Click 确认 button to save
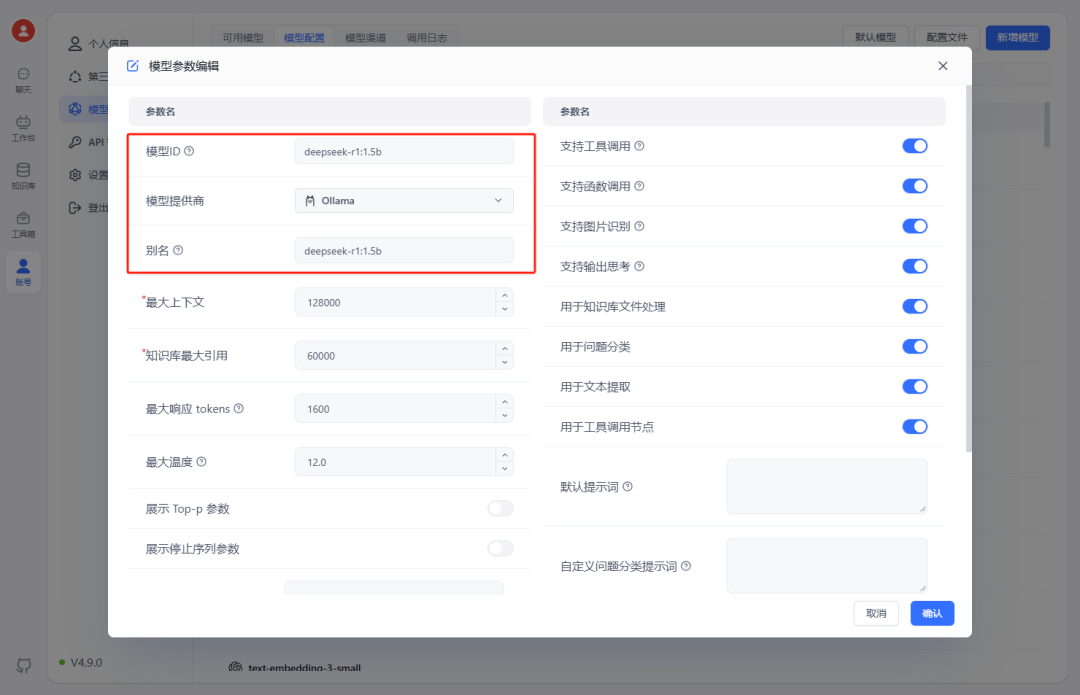Image resolution: width=1080 pixels, height=695 pixels. [932, 613]
